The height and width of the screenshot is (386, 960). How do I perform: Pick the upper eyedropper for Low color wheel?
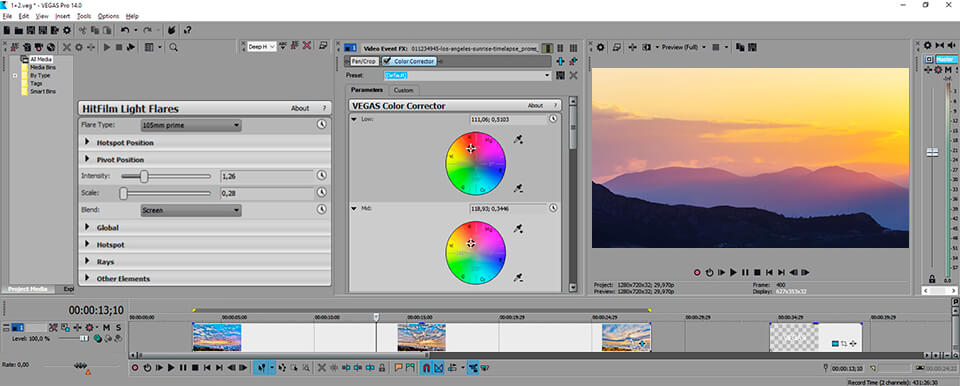[x=519, y=140]
